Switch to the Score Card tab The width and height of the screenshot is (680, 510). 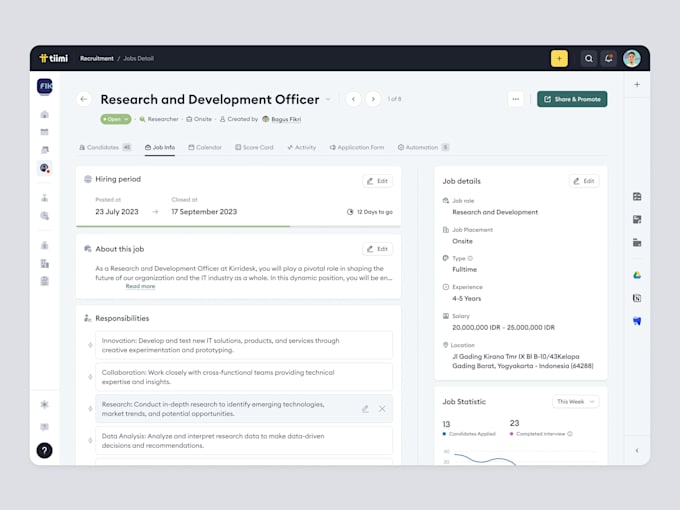coord(254,147)
